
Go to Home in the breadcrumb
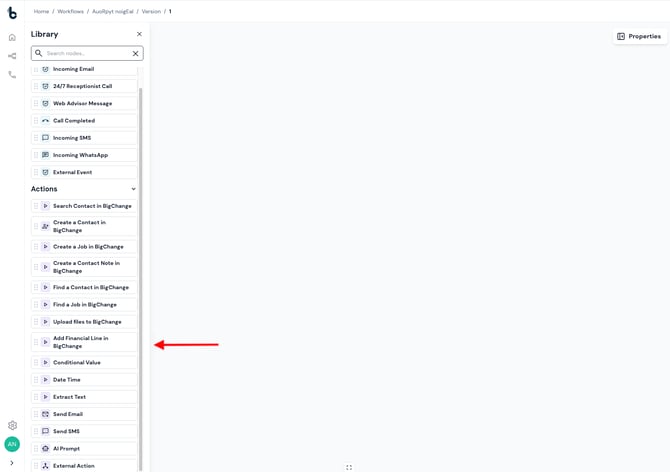coord(41,12)
